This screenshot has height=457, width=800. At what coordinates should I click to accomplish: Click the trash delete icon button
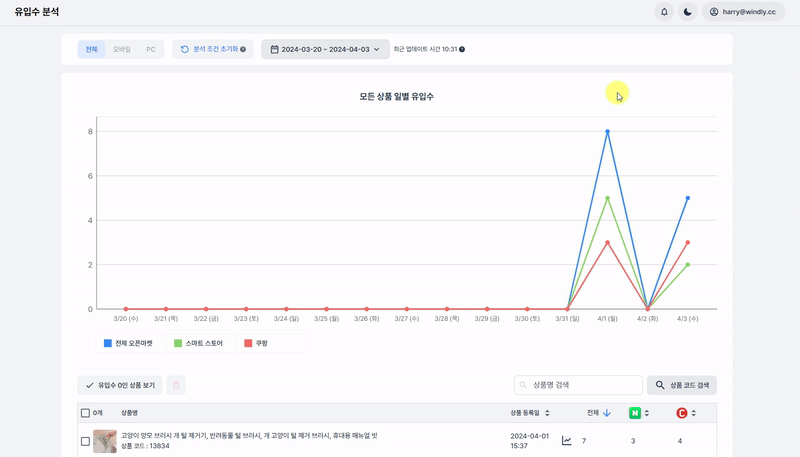176,385
